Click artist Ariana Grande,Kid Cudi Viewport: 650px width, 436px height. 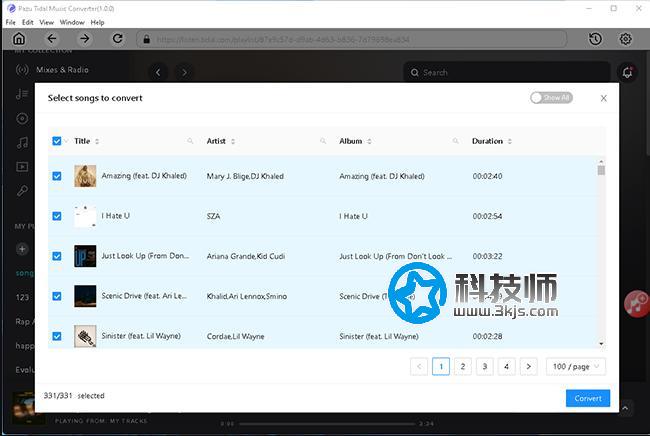pos(246,257)
